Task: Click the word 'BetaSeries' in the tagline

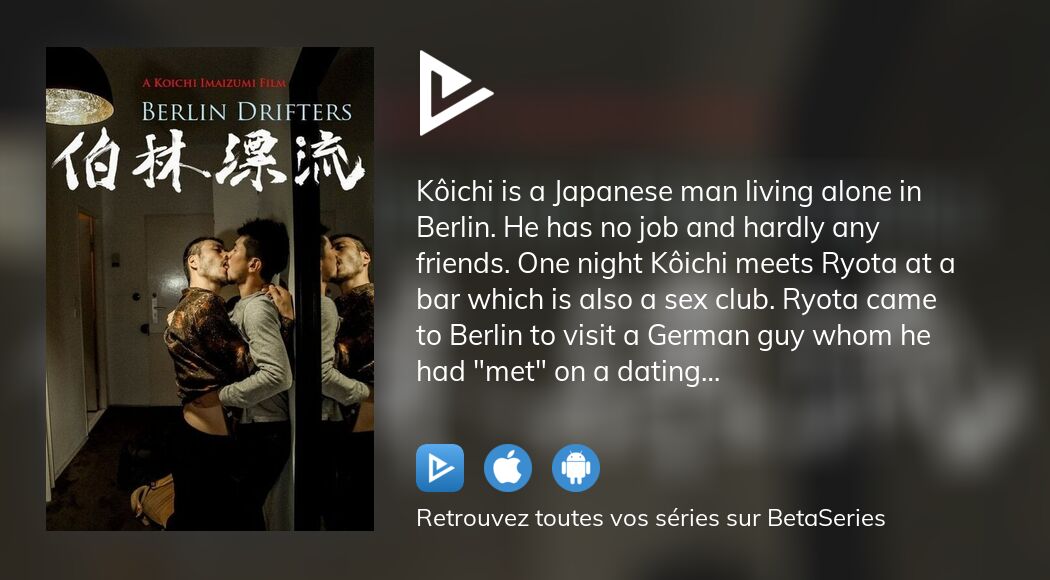Action: tap(826, 518)
